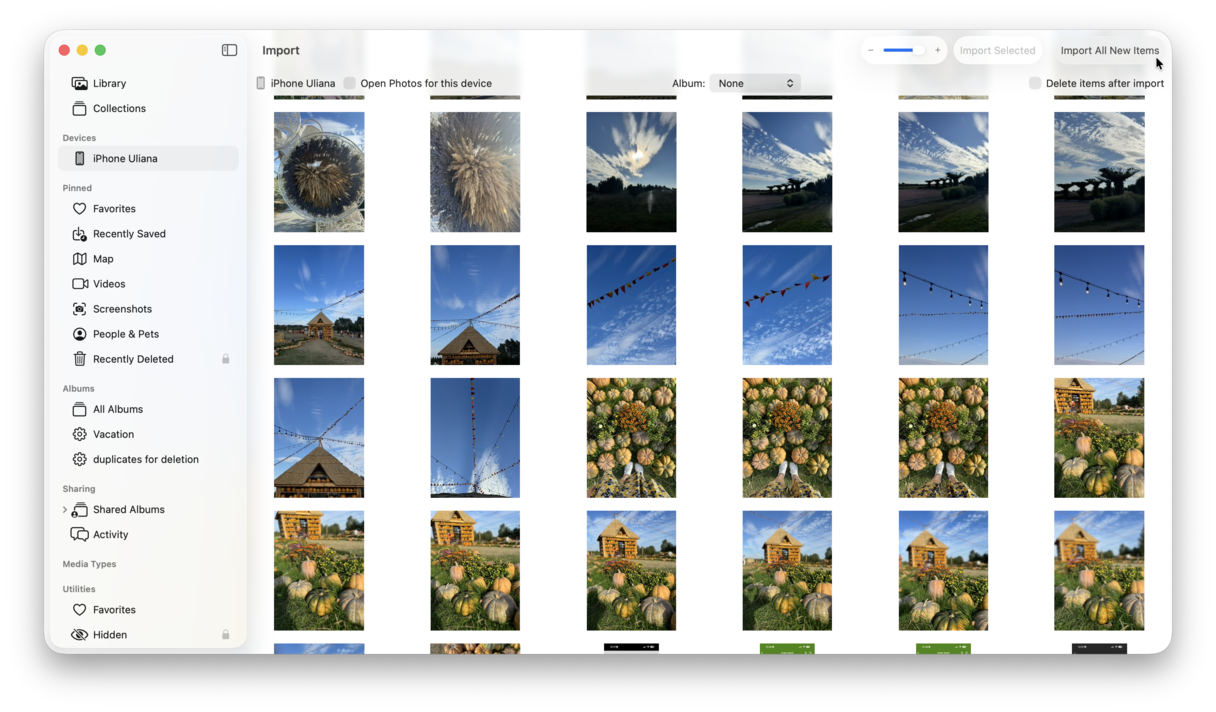Click the All Albums icon
Image resolution: width=1216 pixels, height=712 pixels.
79,409
